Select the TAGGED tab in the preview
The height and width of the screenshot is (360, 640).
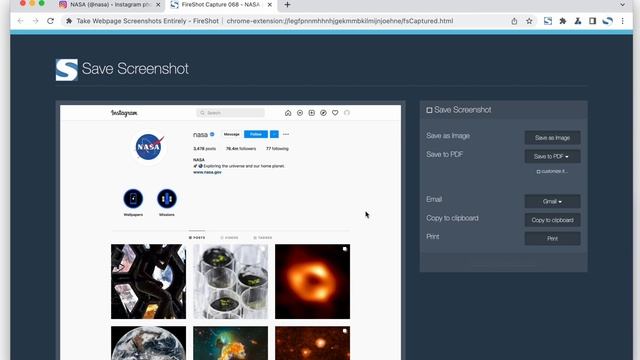click(x=262, y=238)
